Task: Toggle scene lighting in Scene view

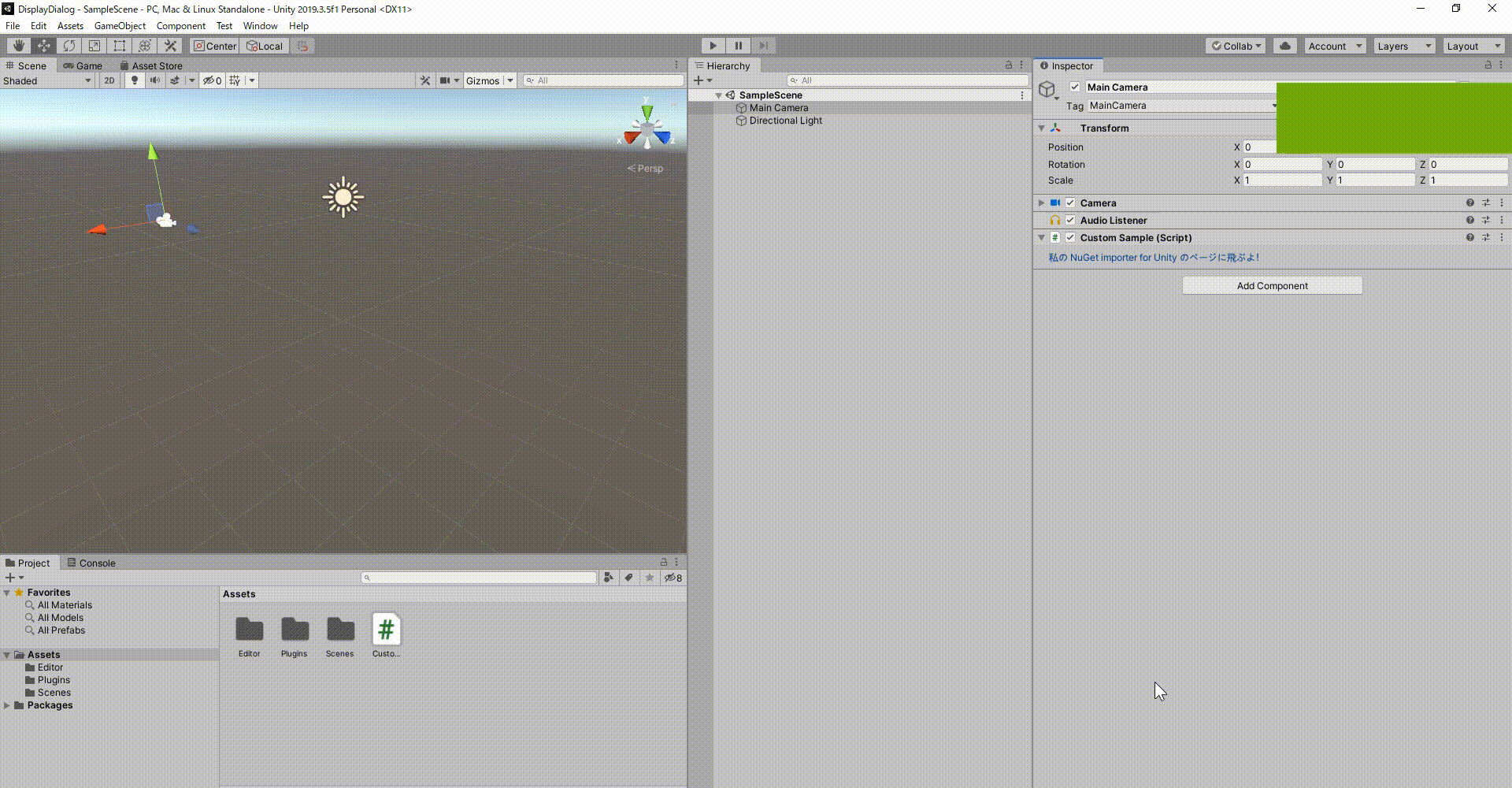Action: click(135, 80)
